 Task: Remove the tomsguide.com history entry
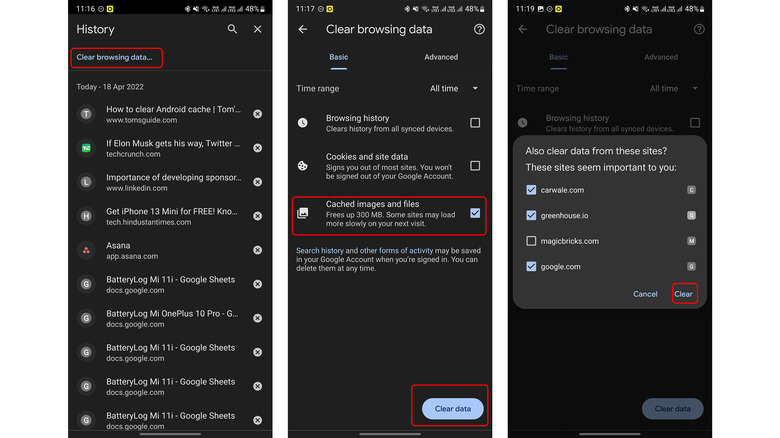tap(258, 114)
